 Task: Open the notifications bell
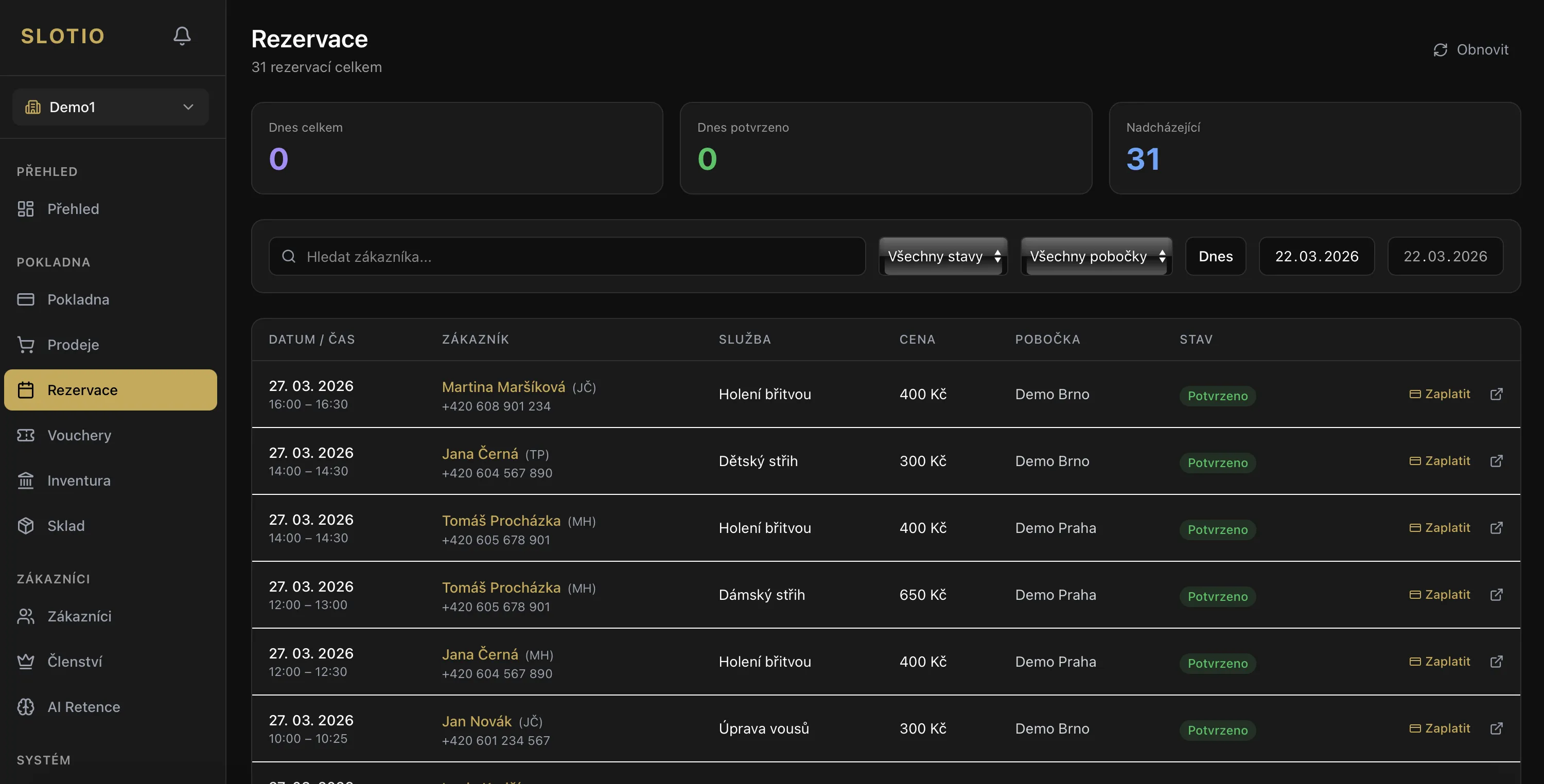pyautogui.click(x=182, y=36)
